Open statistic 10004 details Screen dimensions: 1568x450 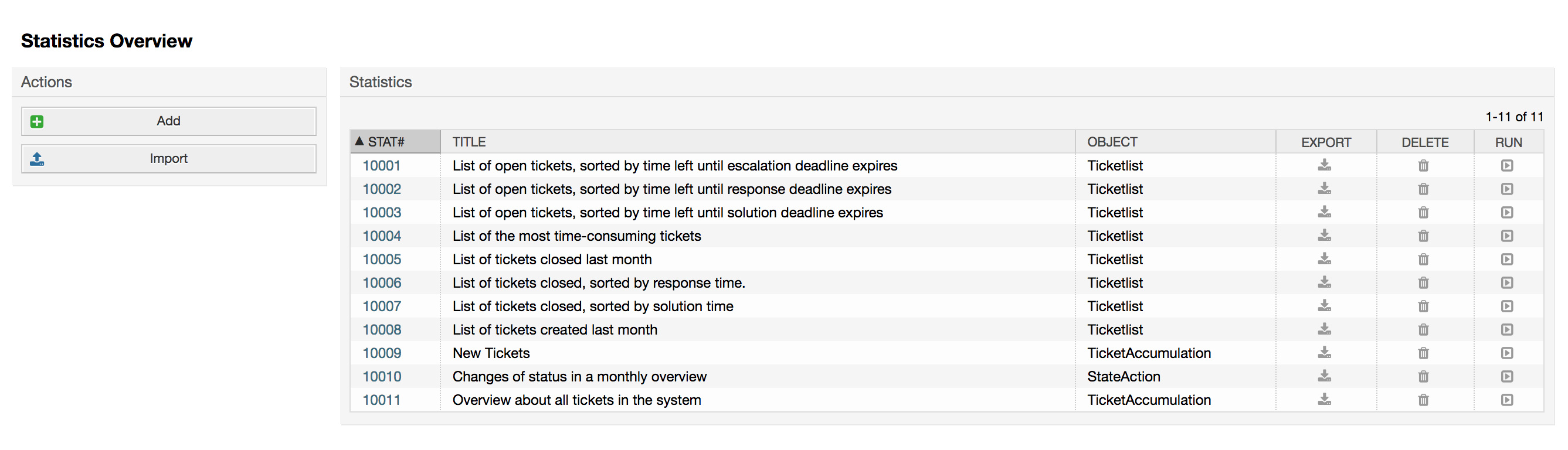click(381, 236)
